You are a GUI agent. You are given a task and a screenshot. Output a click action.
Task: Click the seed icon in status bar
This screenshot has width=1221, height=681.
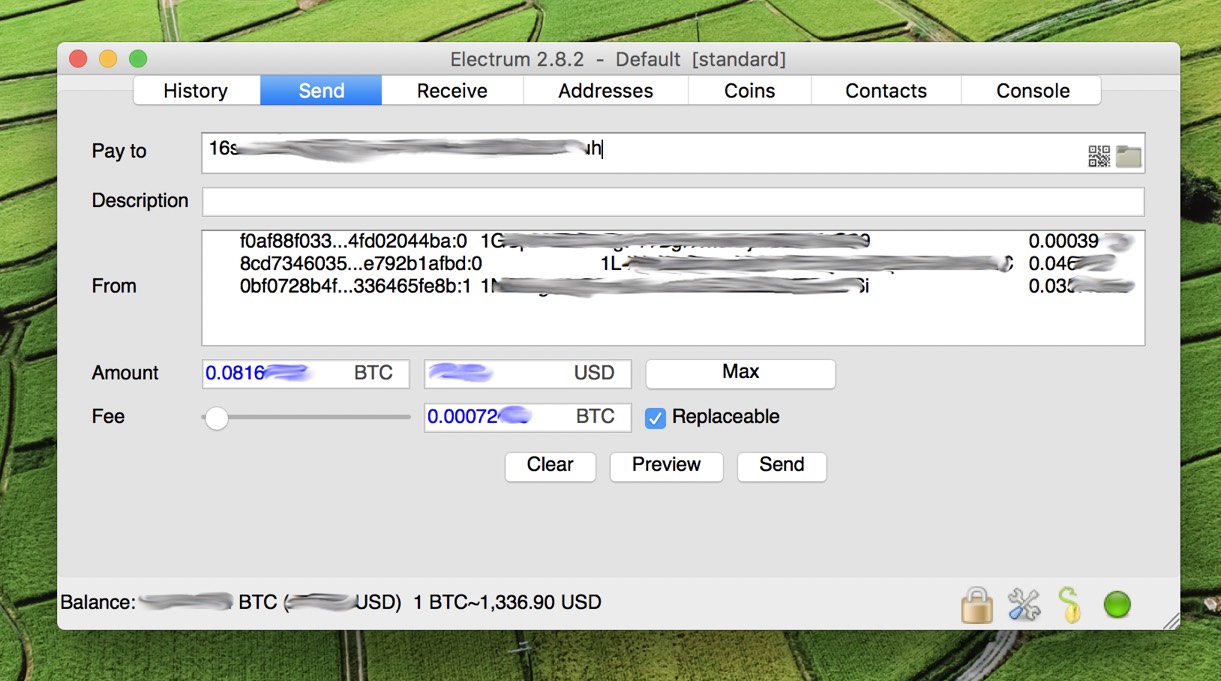click(x=1070, y=604)
